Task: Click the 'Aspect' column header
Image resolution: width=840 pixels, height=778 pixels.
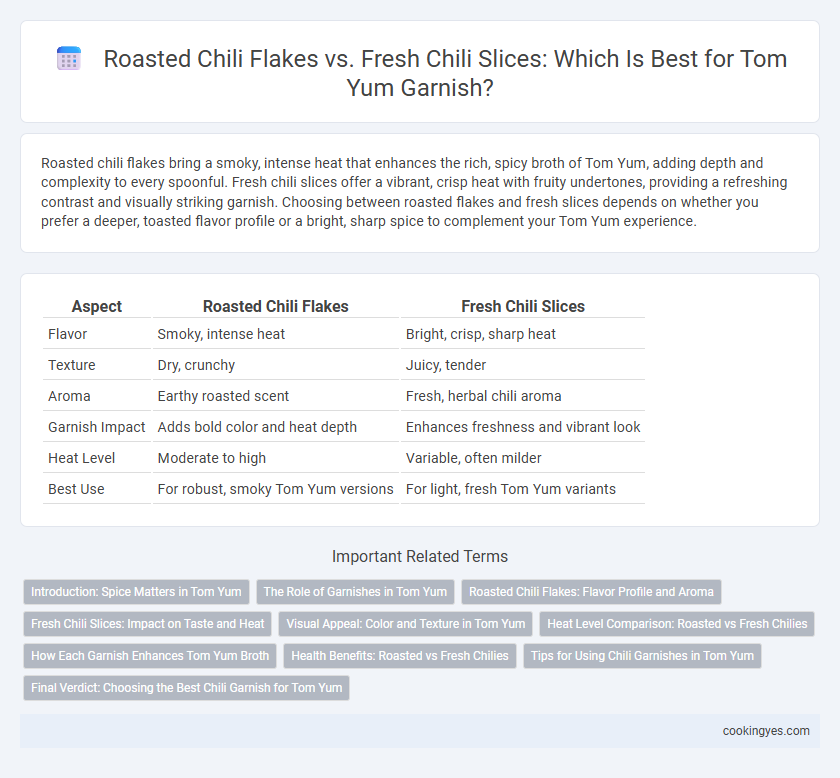Action: pyautogui.click(x=97, y=306)
